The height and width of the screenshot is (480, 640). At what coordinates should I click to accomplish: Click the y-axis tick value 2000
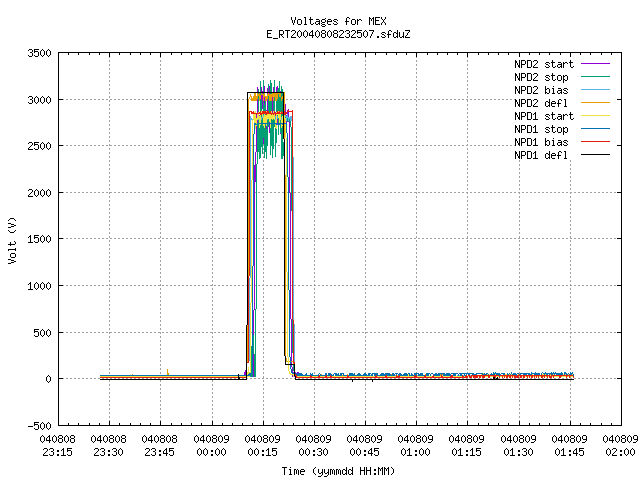tap(40, 193)
